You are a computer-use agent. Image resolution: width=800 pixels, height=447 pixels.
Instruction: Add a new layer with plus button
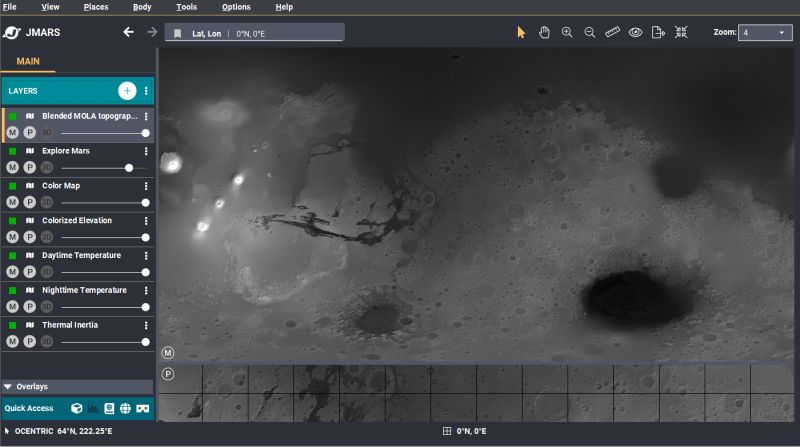[x=127, y=91]
